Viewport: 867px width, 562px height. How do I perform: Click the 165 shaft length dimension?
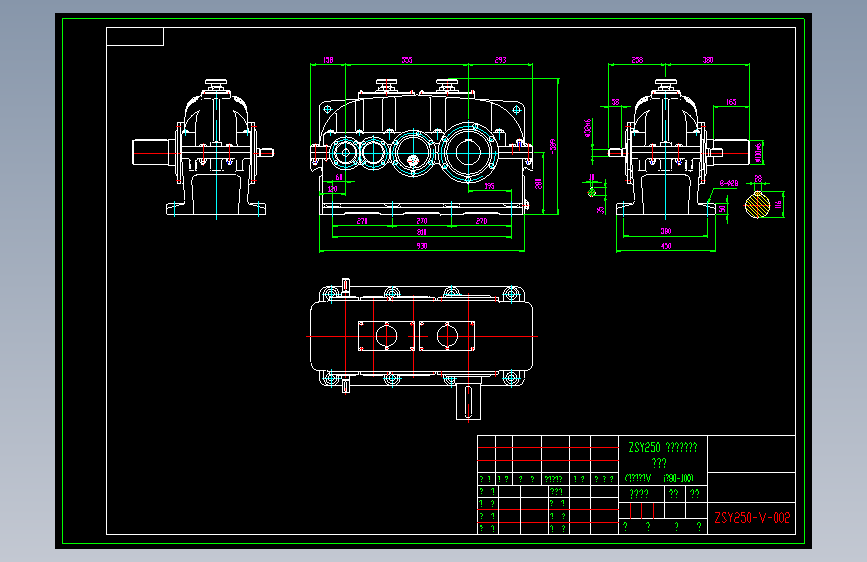(731, 102)
